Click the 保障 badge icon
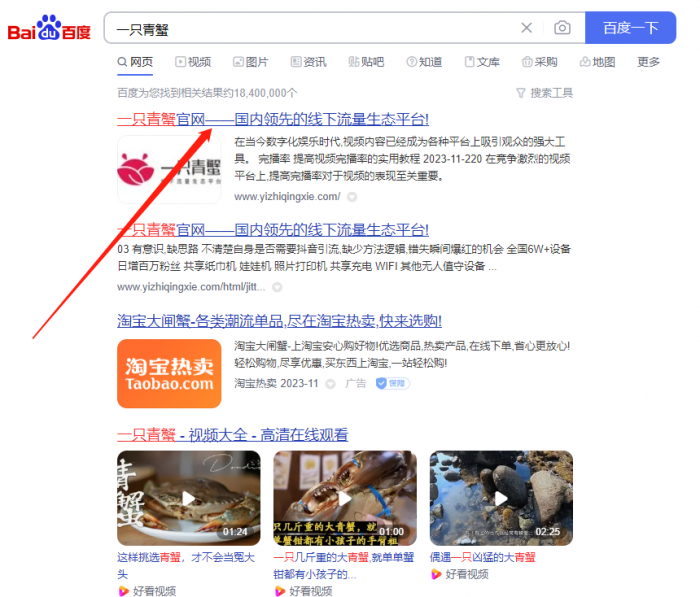 click(392, 384)
